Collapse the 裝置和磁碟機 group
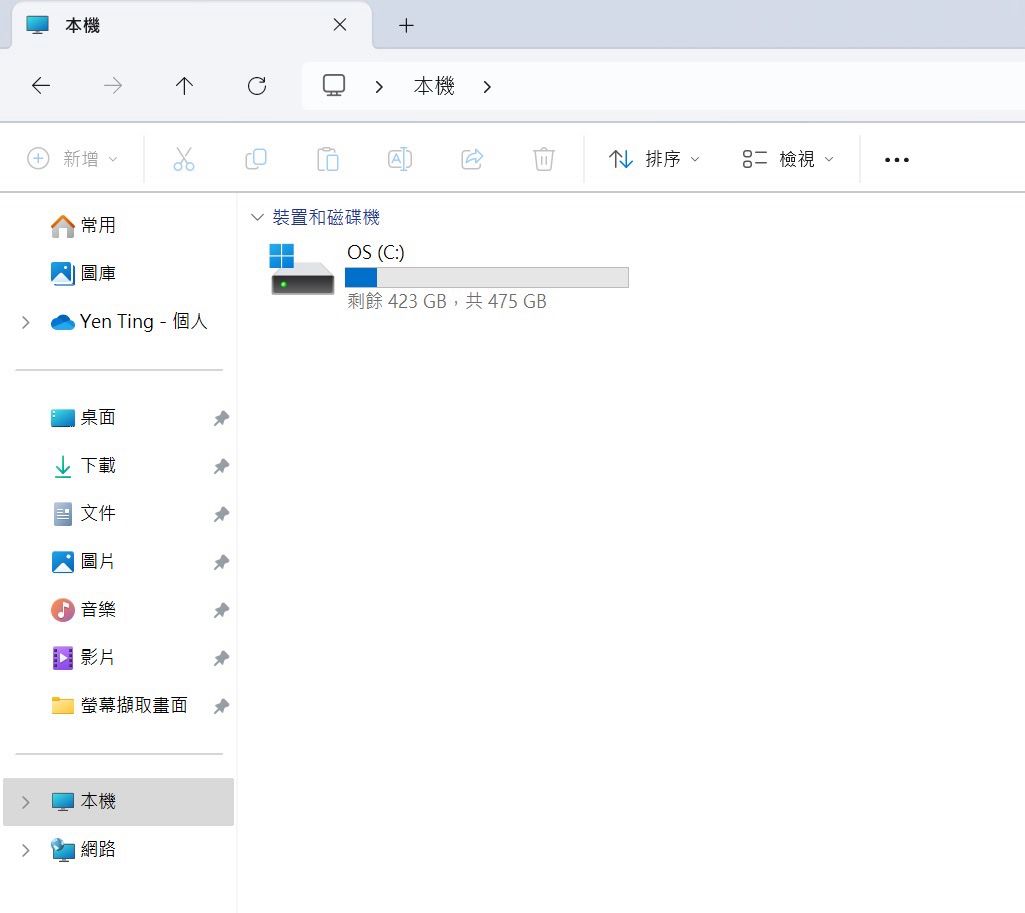 pos(258,217)
